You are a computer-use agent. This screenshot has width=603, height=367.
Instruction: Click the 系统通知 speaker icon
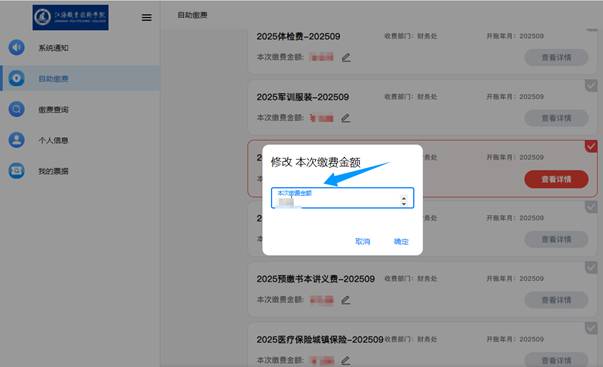pyautogui.click(x=17, y=48)
